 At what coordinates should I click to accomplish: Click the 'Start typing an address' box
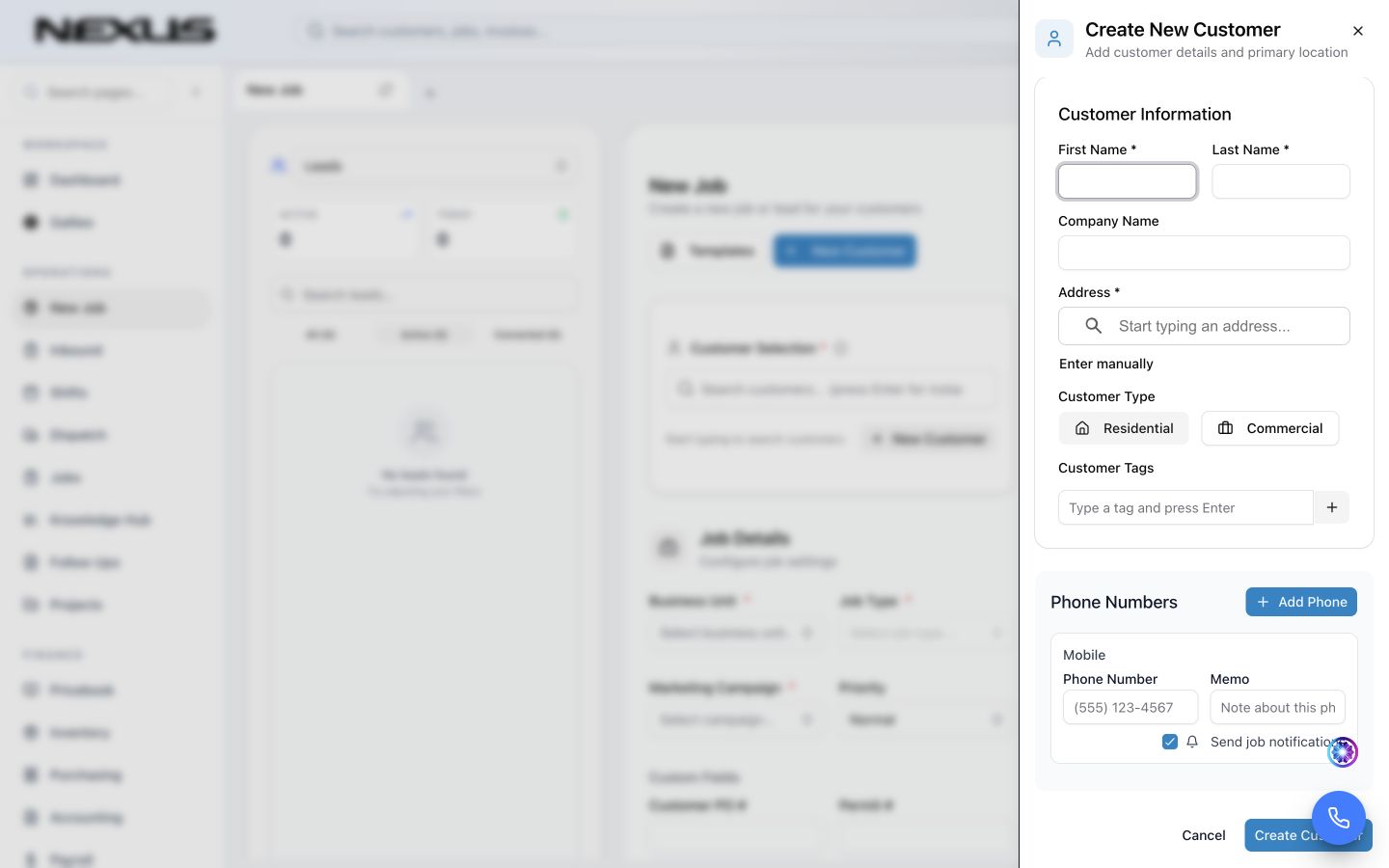click(x=1204, y=326)
